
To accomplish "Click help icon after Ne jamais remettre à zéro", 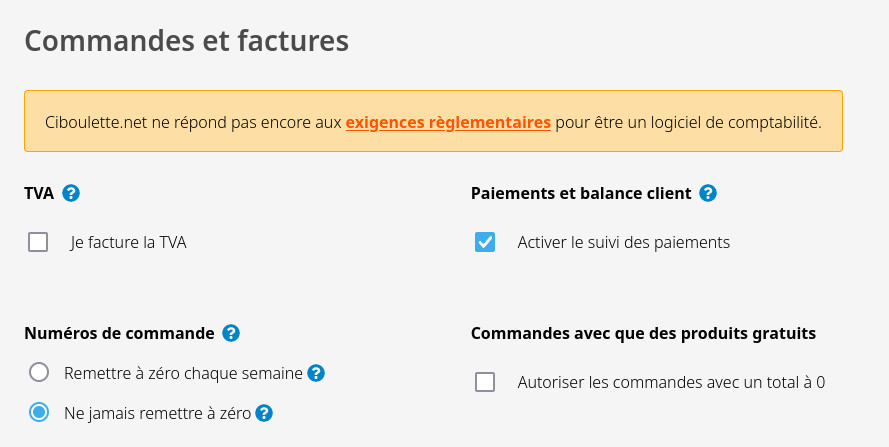I will point(265,412).
